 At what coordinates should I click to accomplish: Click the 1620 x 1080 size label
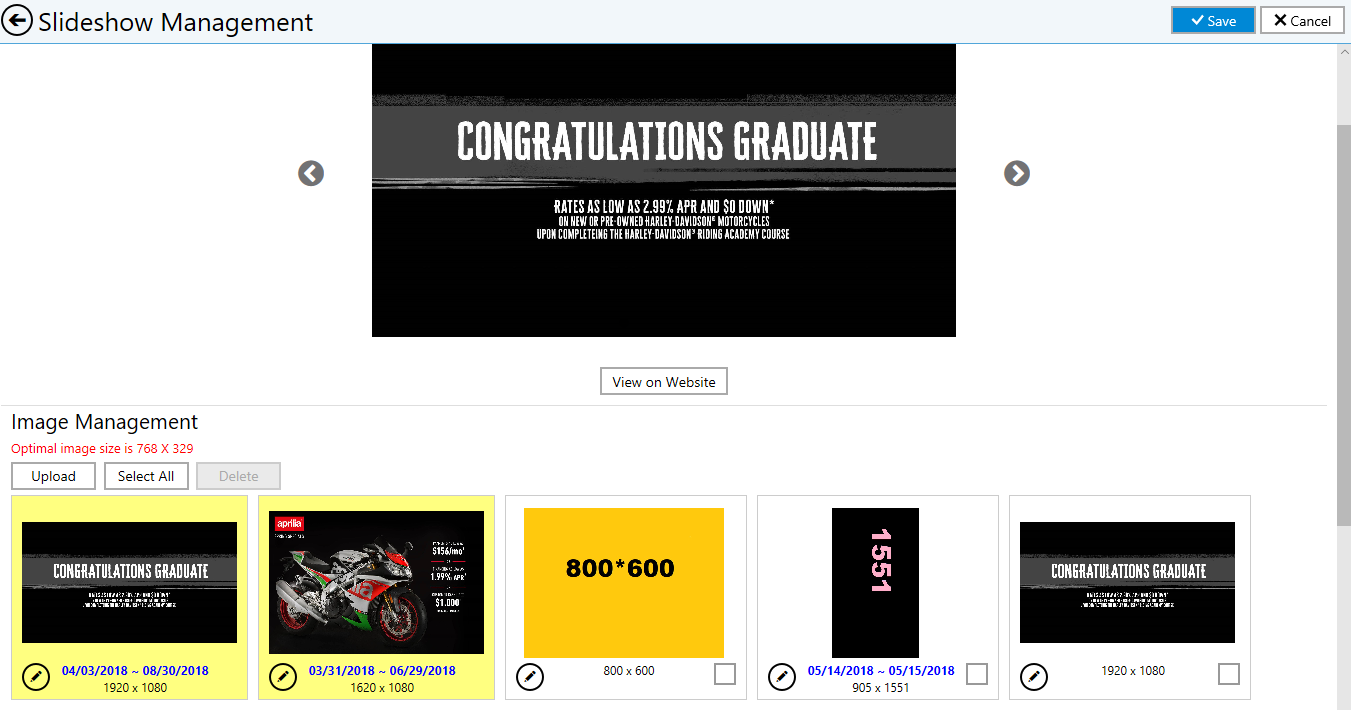click(382, 688)
